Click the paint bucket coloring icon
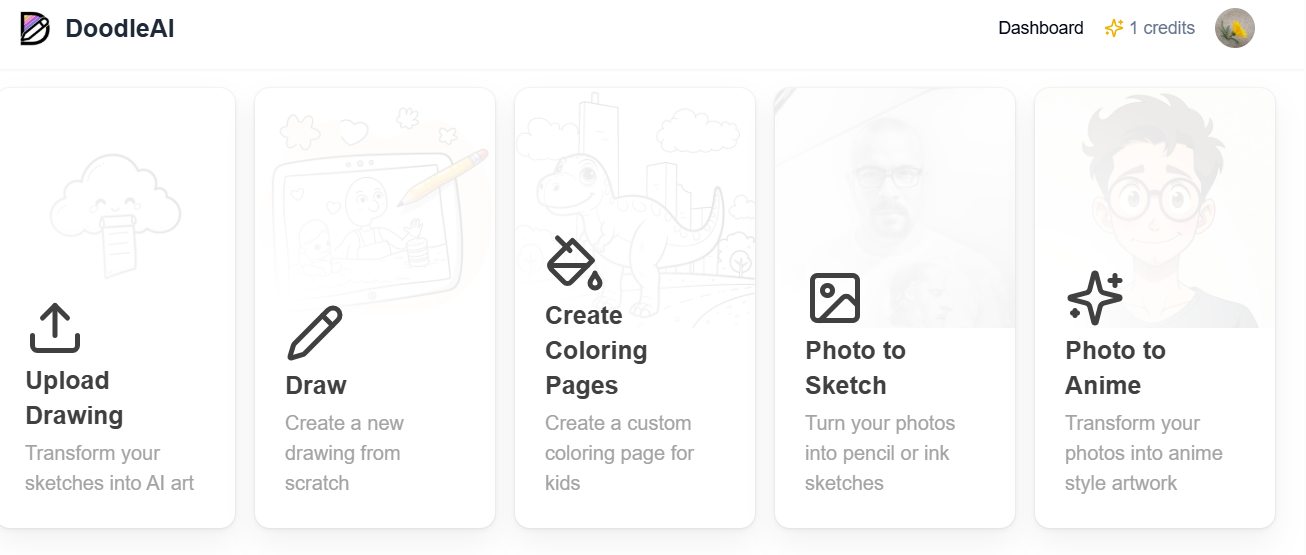 pyautogui.click(x=575, y=263)
